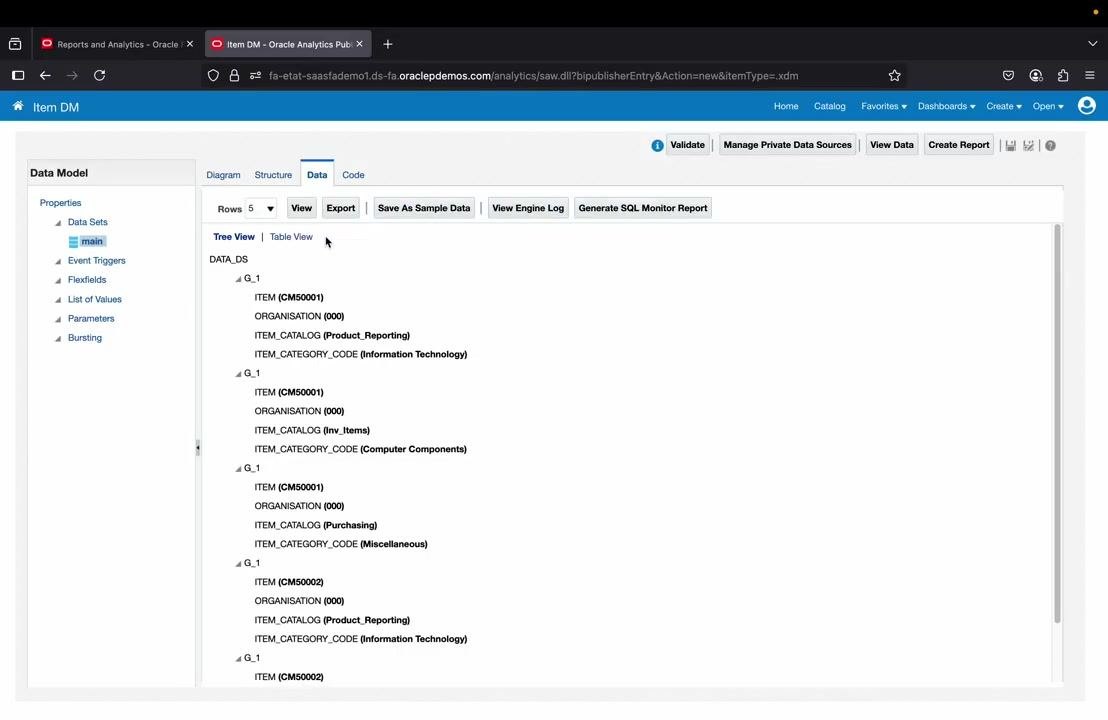
Task: Expand the Parameters node
Action: 58,319
